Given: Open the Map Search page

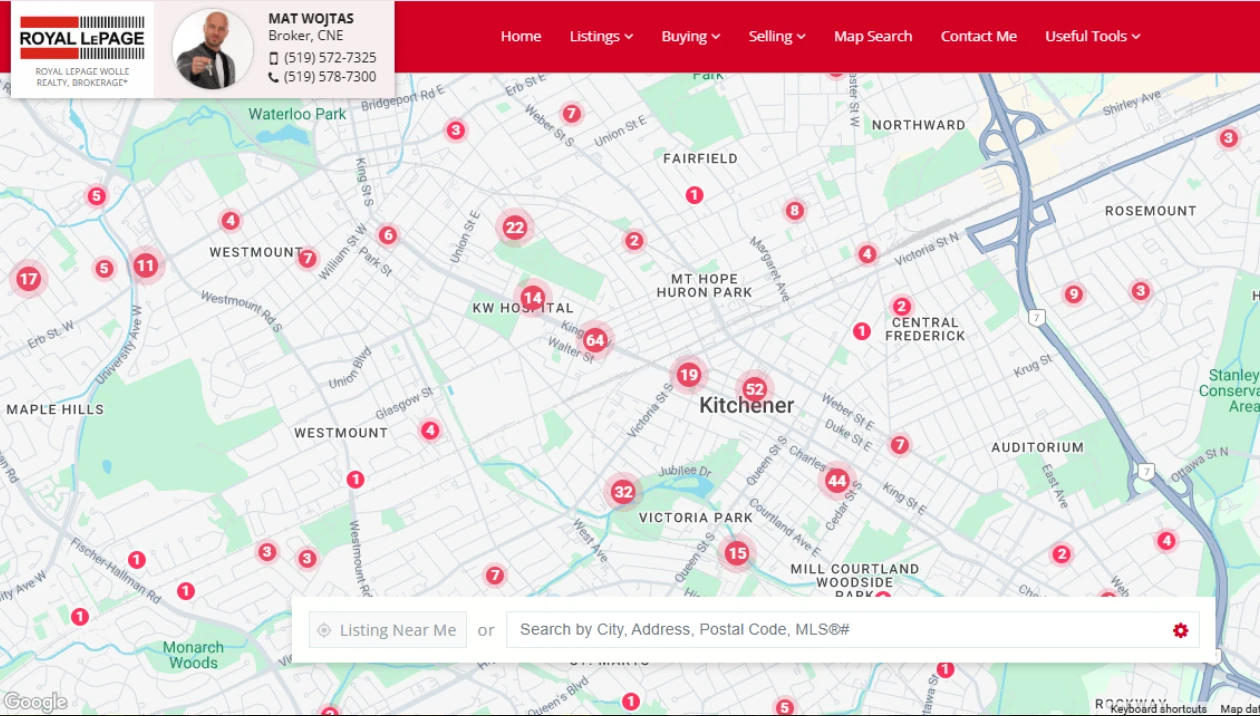Looking at the screenshot, I should 873,36.
